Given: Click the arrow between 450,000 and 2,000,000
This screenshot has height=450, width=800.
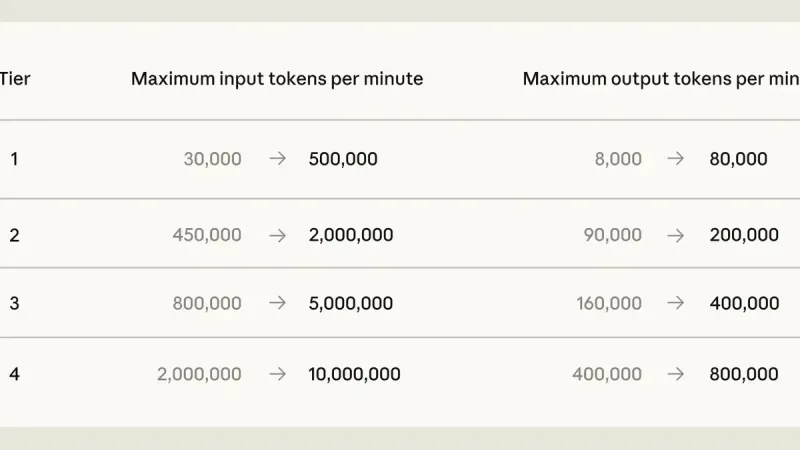Looking at the screenshot, I should click(278, 235).
